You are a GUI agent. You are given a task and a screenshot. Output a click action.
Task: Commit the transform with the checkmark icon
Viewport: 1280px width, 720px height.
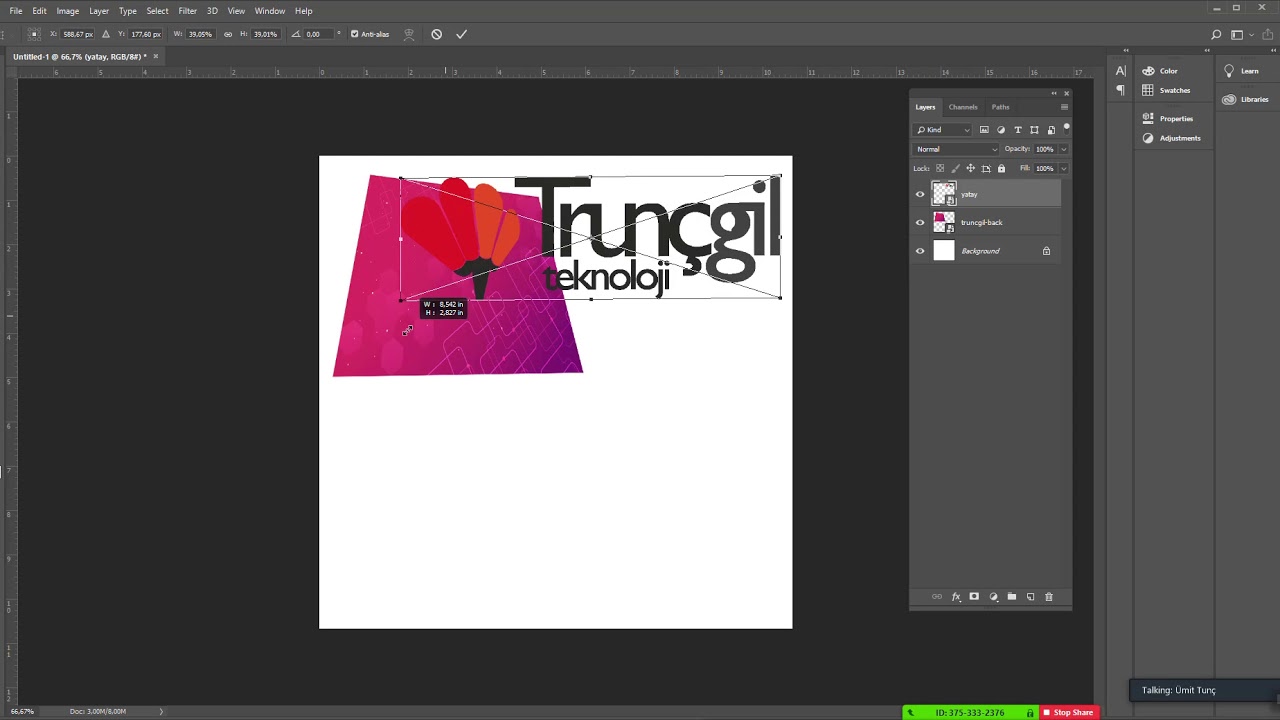pos(461,34)
